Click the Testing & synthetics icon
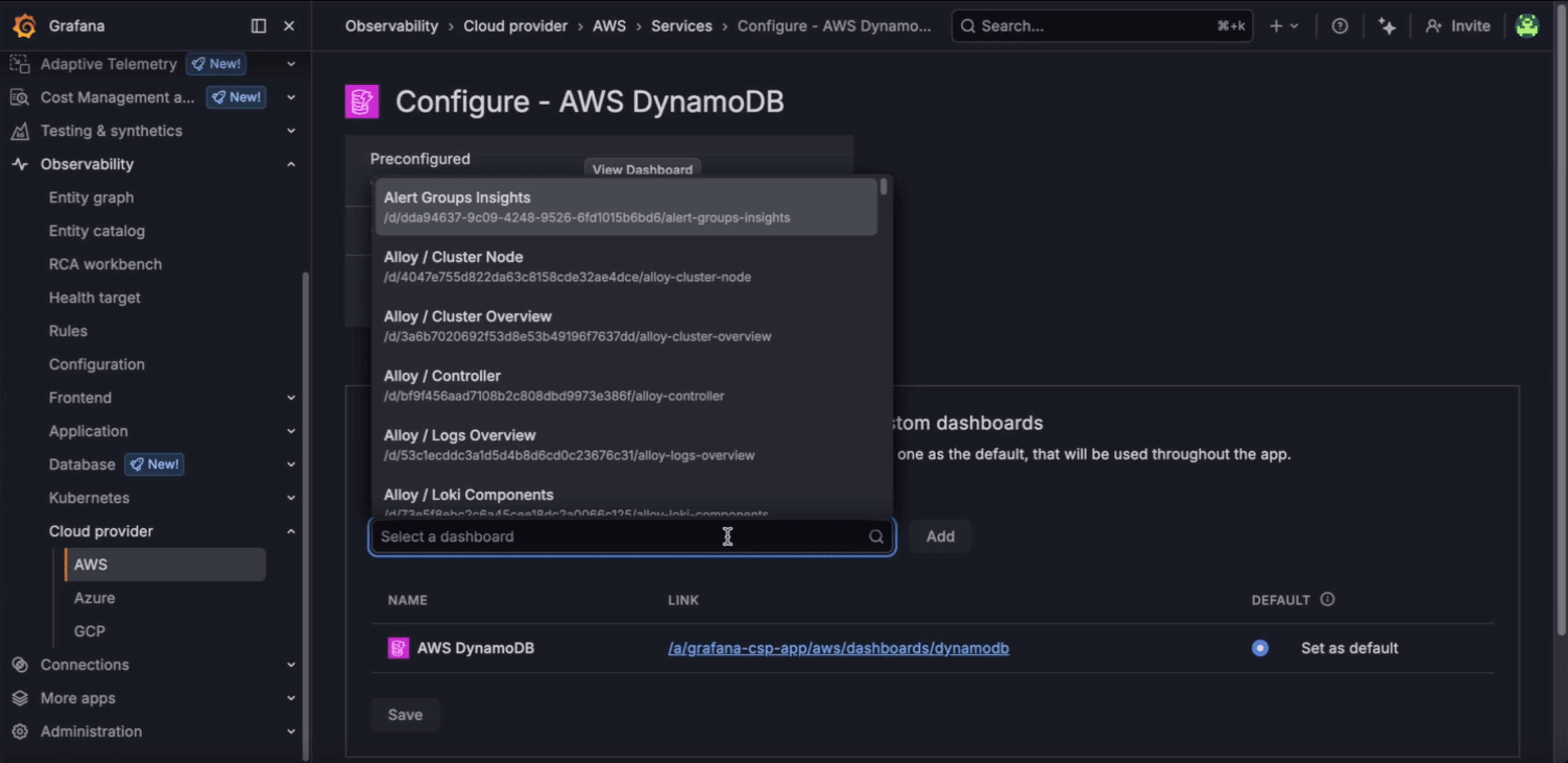Image resolution: width=1568 pixels, height=763 pixels. click(x=20, y=131)
